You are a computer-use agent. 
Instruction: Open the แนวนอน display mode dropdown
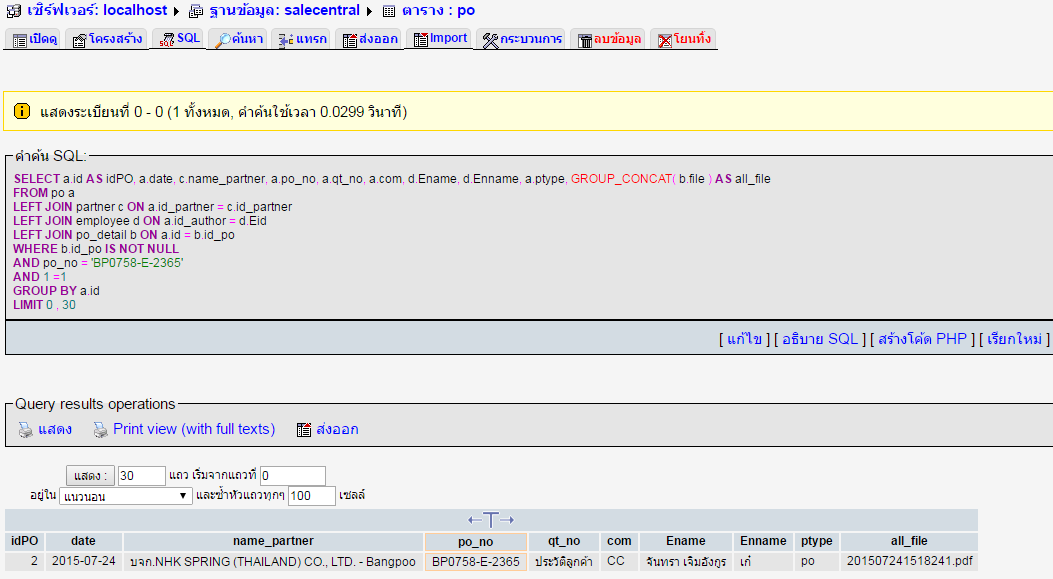126,496
